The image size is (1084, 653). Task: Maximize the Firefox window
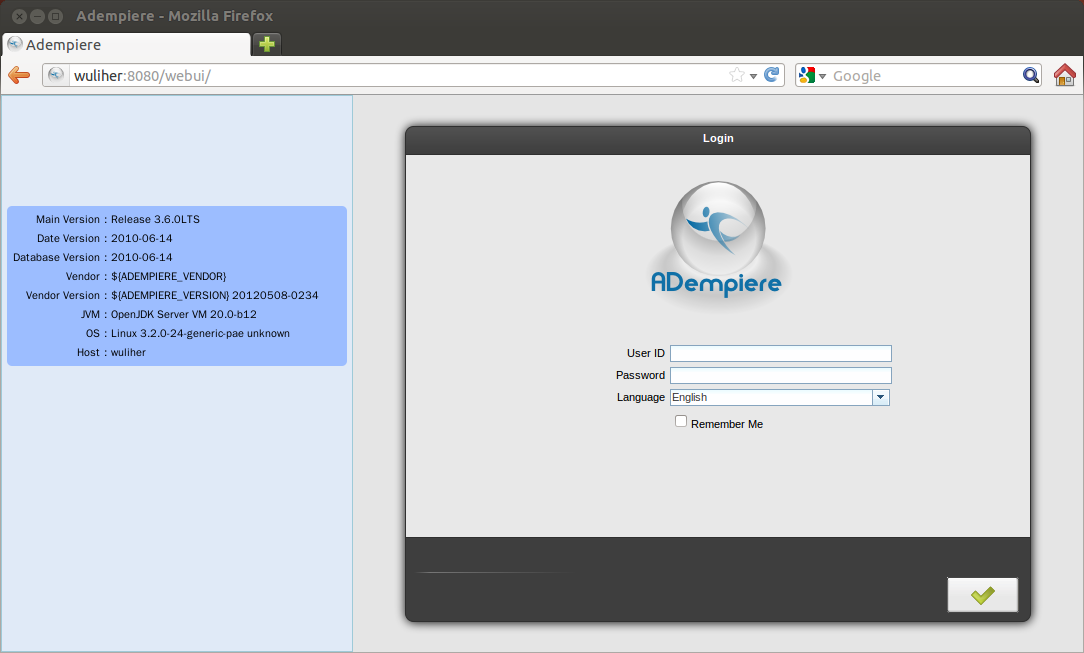pyautogui.click(x=55, y=16)
